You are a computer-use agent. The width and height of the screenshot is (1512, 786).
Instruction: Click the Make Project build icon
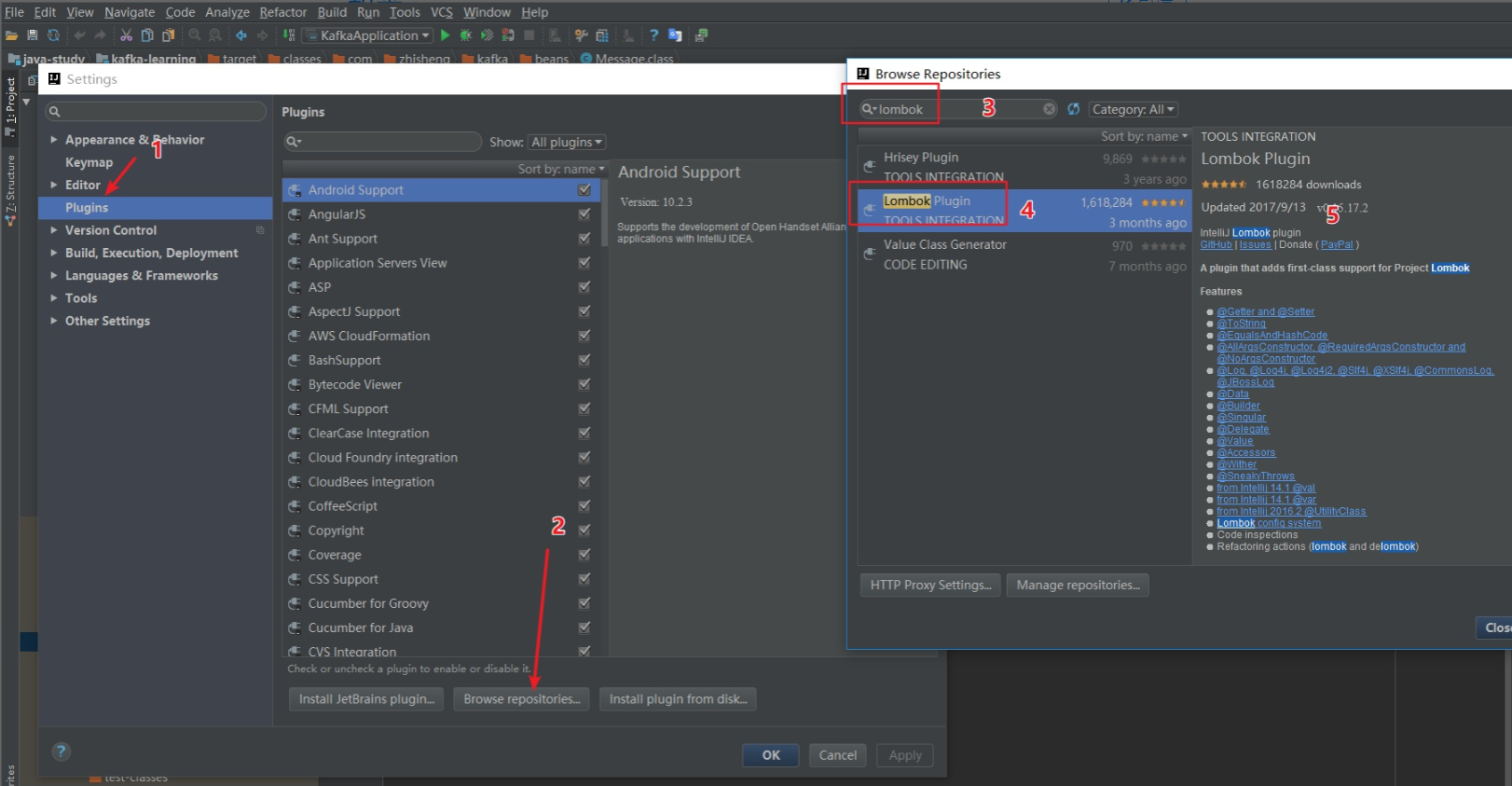[x=289, y=35]
